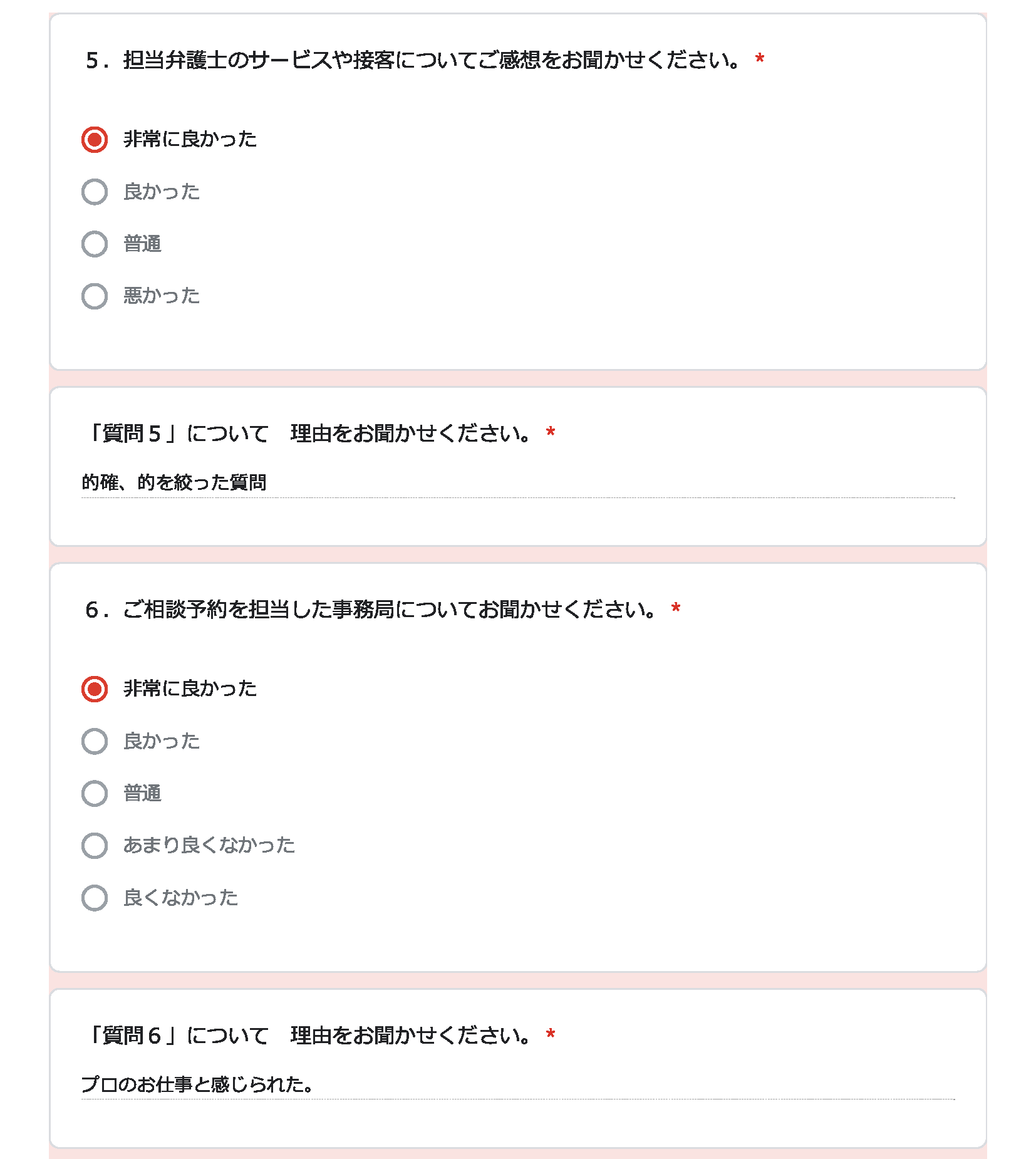This screenshot has height=1159, width=1036.
Task: Choose 普通 radio for question 5
Action: pyautogui.click(x=95, y=244)
